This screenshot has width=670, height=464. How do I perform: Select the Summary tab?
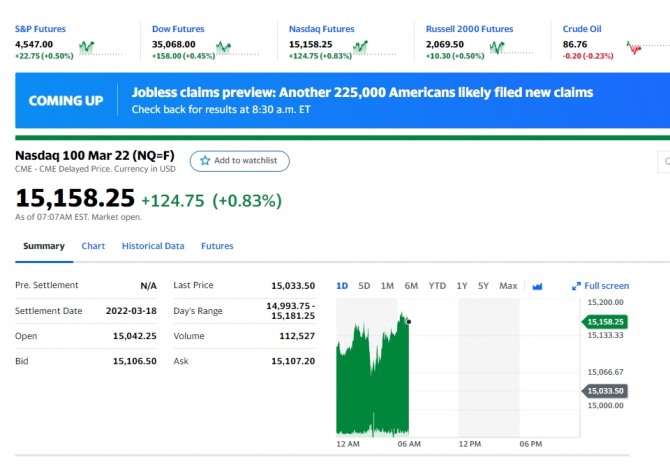44,246
